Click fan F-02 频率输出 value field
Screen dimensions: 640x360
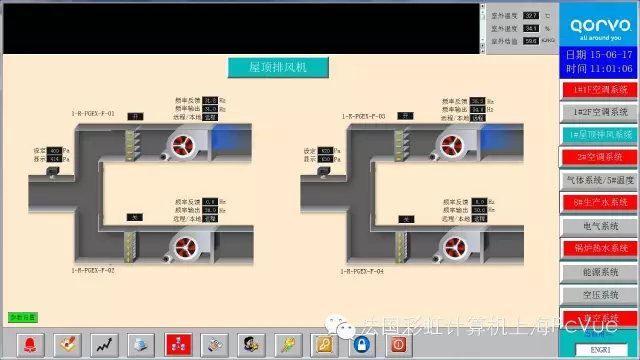click(210, 210)
